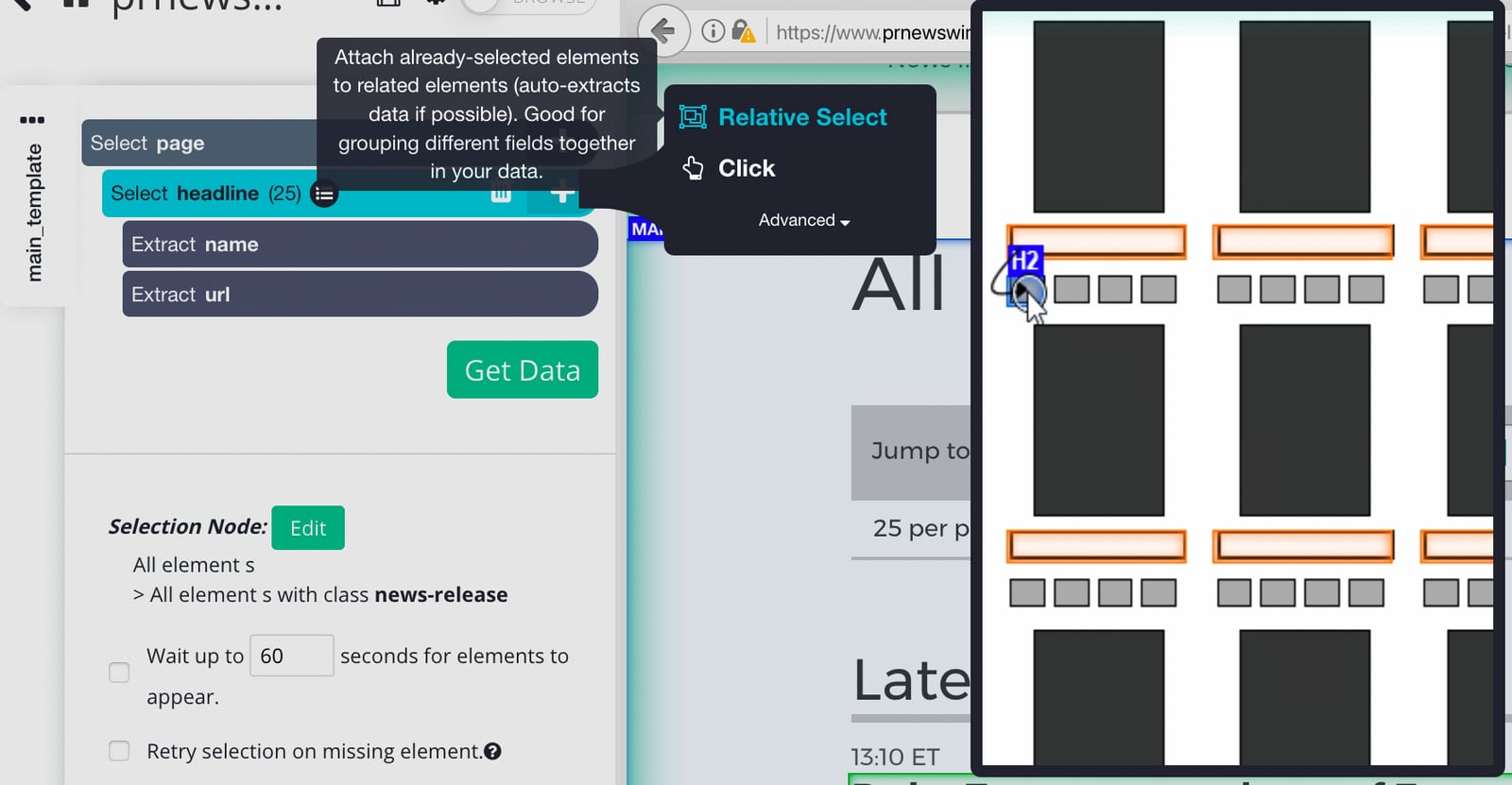Image resolution: width=1512 pixels, height=785 pixels.
Task: Switch to the main_template tab
Action: click(34, 213)
